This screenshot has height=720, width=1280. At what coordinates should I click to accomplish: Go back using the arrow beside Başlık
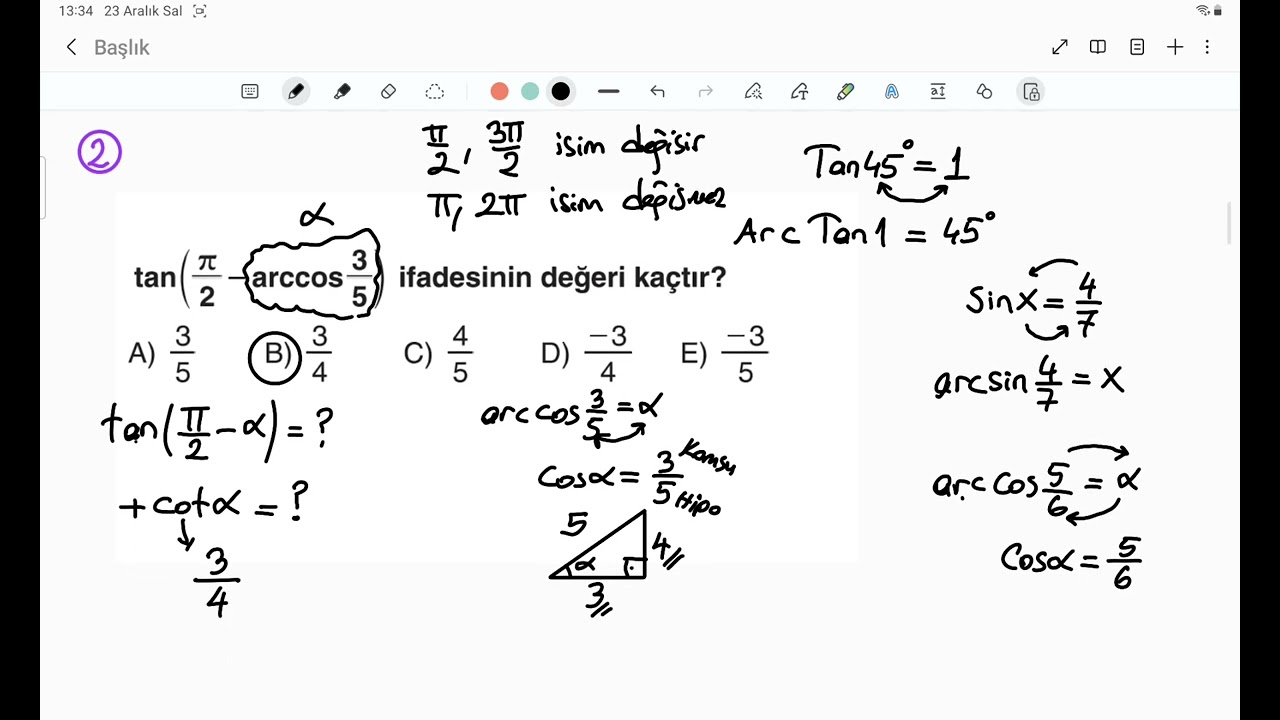(71, 47)
